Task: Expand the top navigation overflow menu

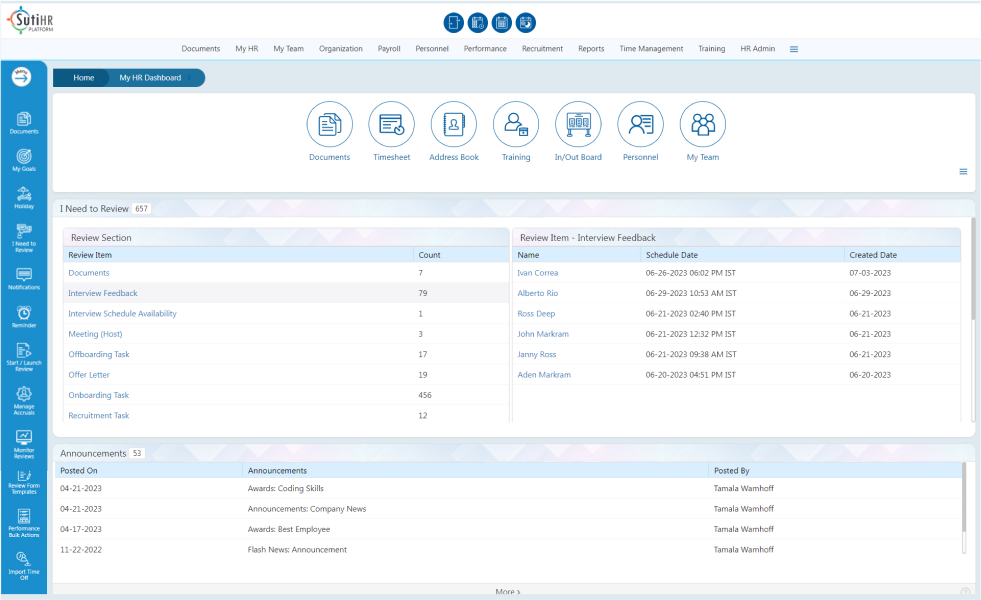Action: [x=793, y=49]
